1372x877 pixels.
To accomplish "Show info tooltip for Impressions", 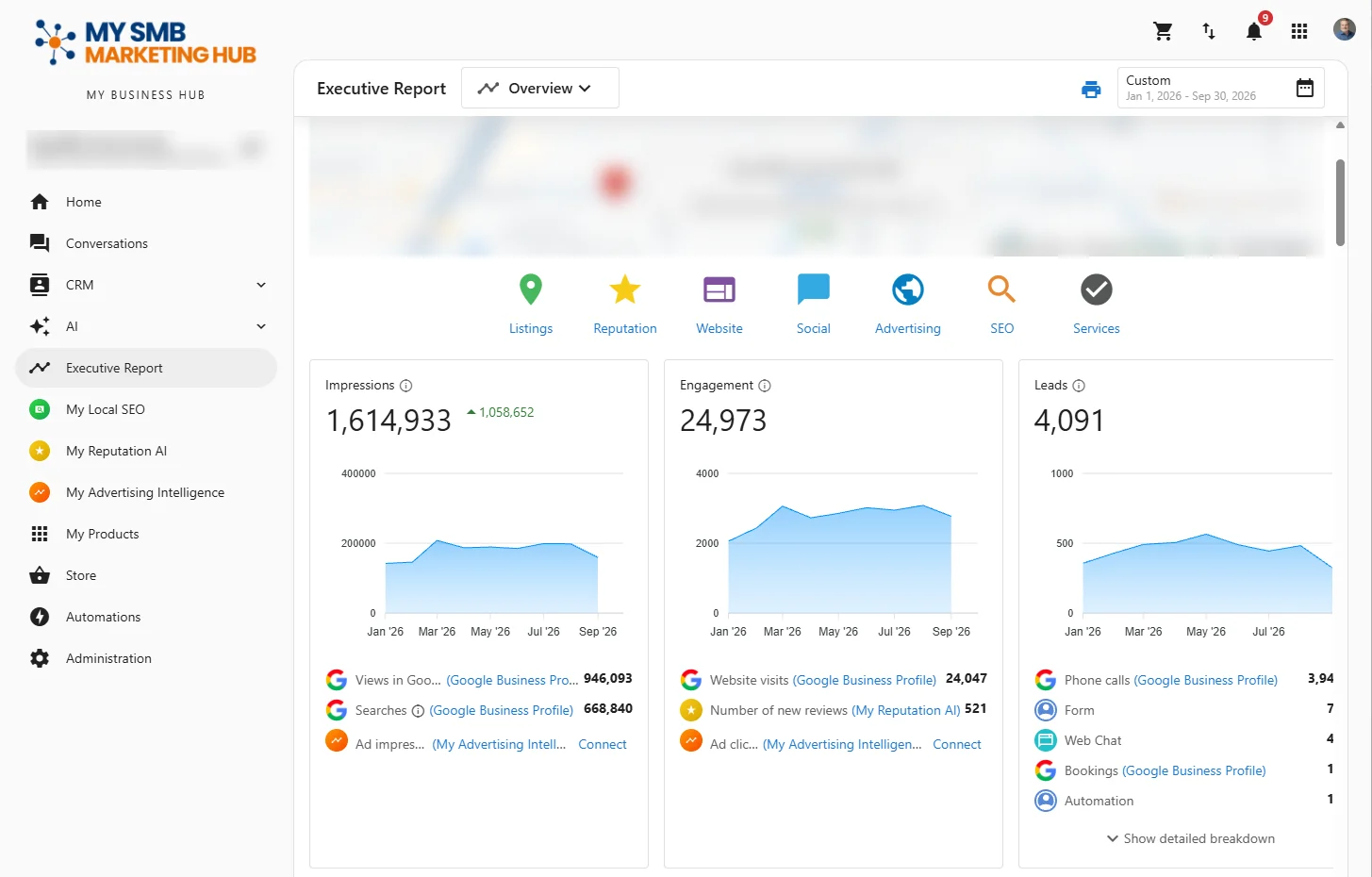I will click(406, 386).
